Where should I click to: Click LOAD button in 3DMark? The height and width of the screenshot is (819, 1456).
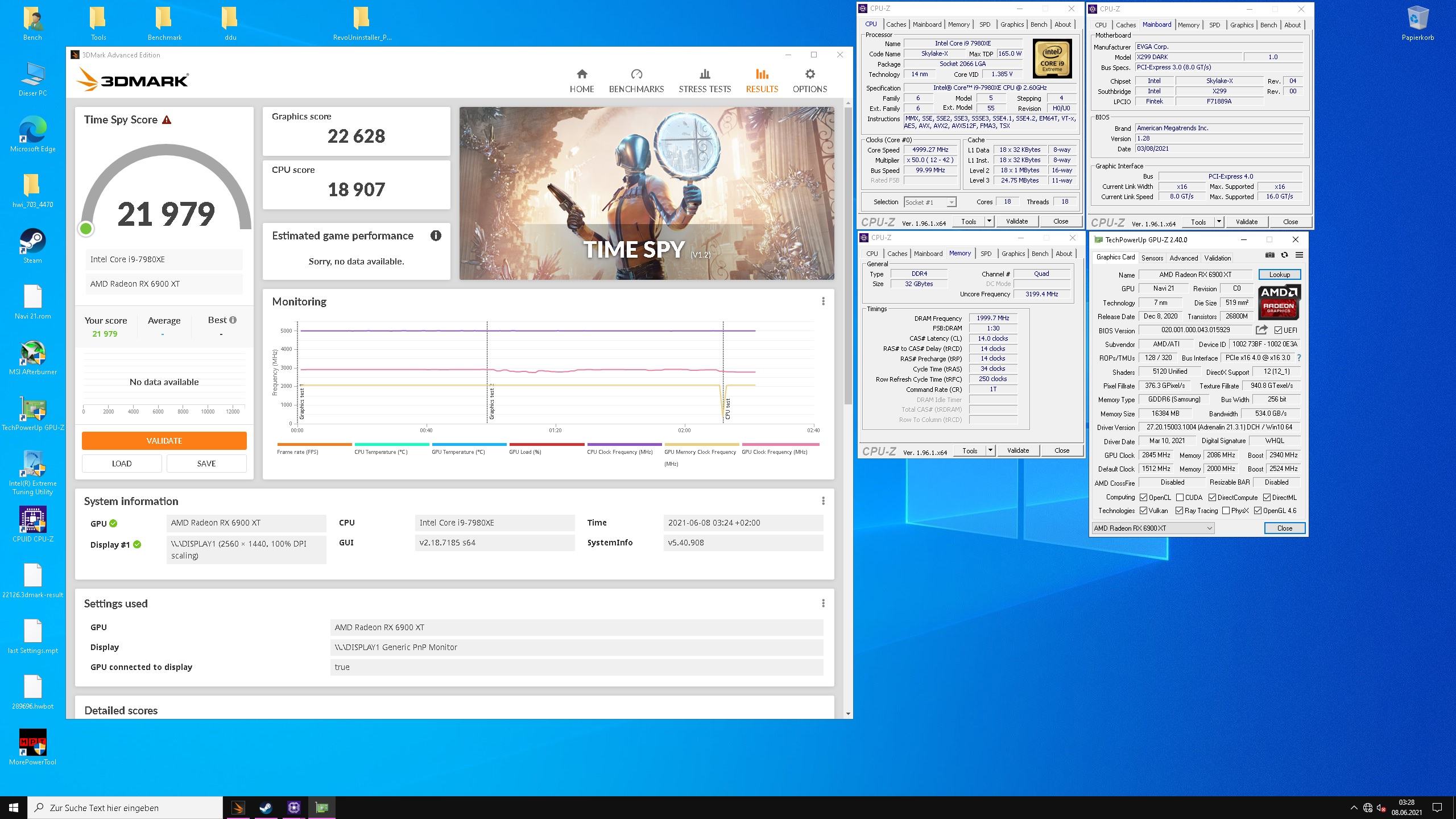(x=122, y=464)
